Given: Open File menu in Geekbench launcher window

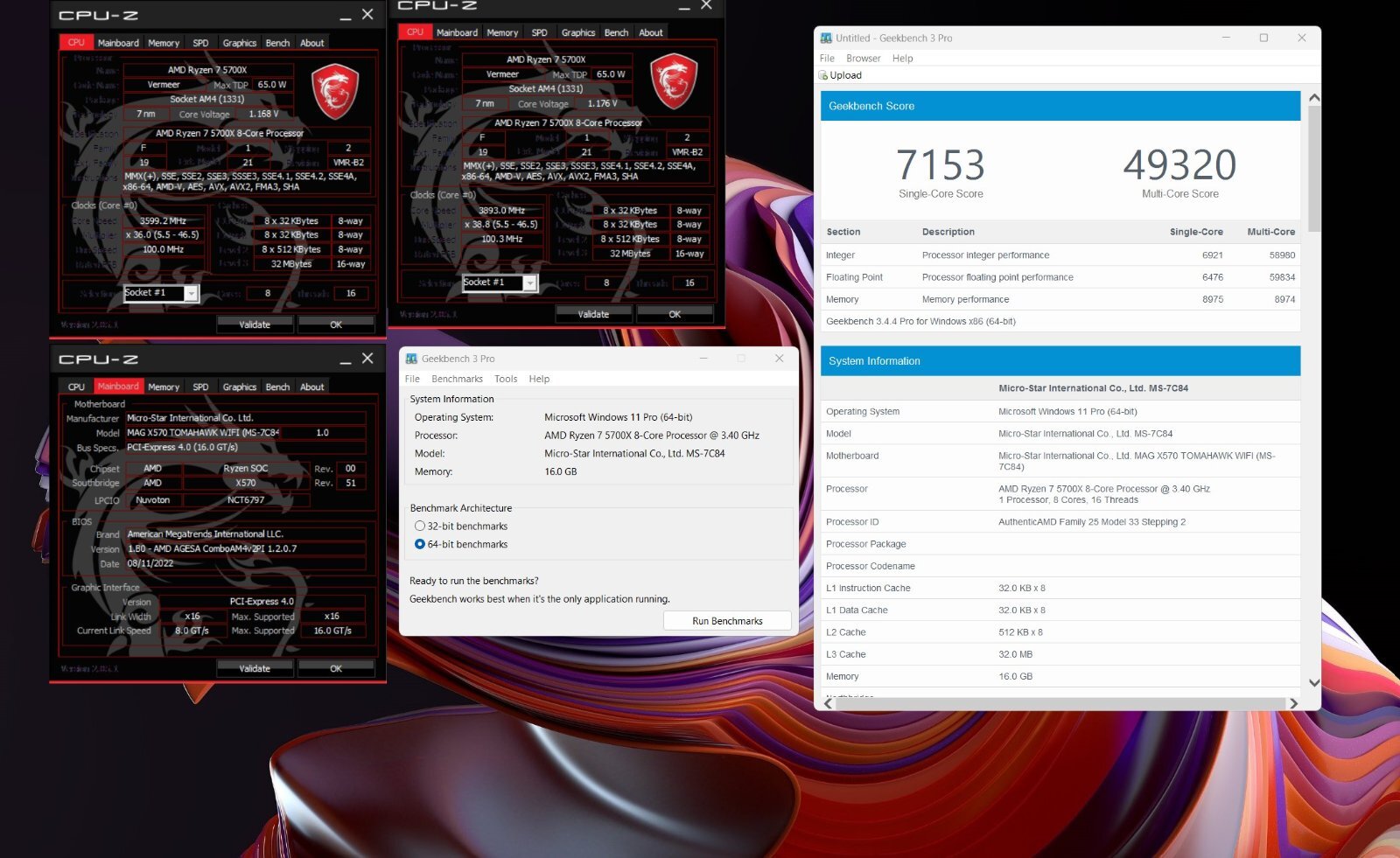Looking at the screenshot, I should point(412,379).
